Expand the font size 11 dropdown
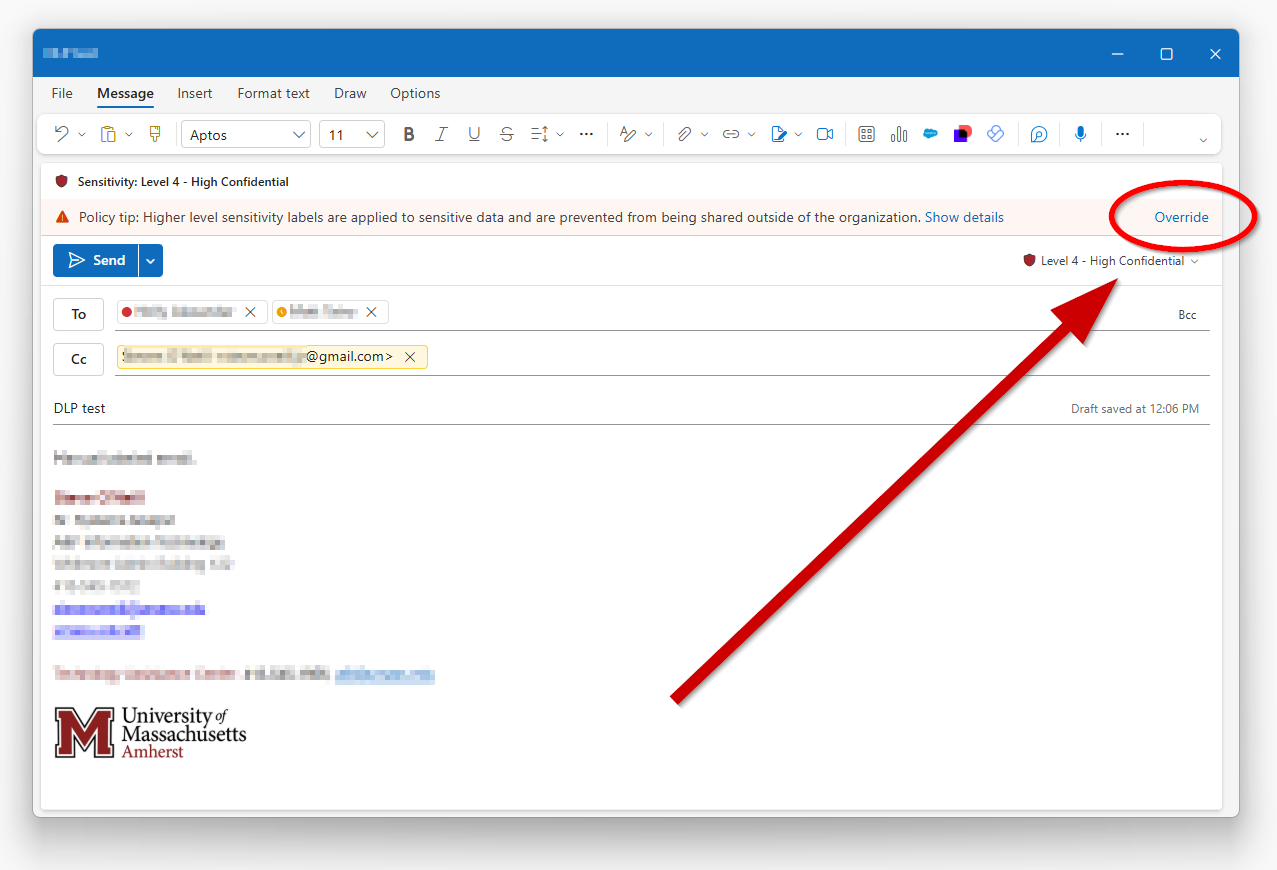This screenshot has width=1277, height=870. pyautogui.click(x=351, y=133)
